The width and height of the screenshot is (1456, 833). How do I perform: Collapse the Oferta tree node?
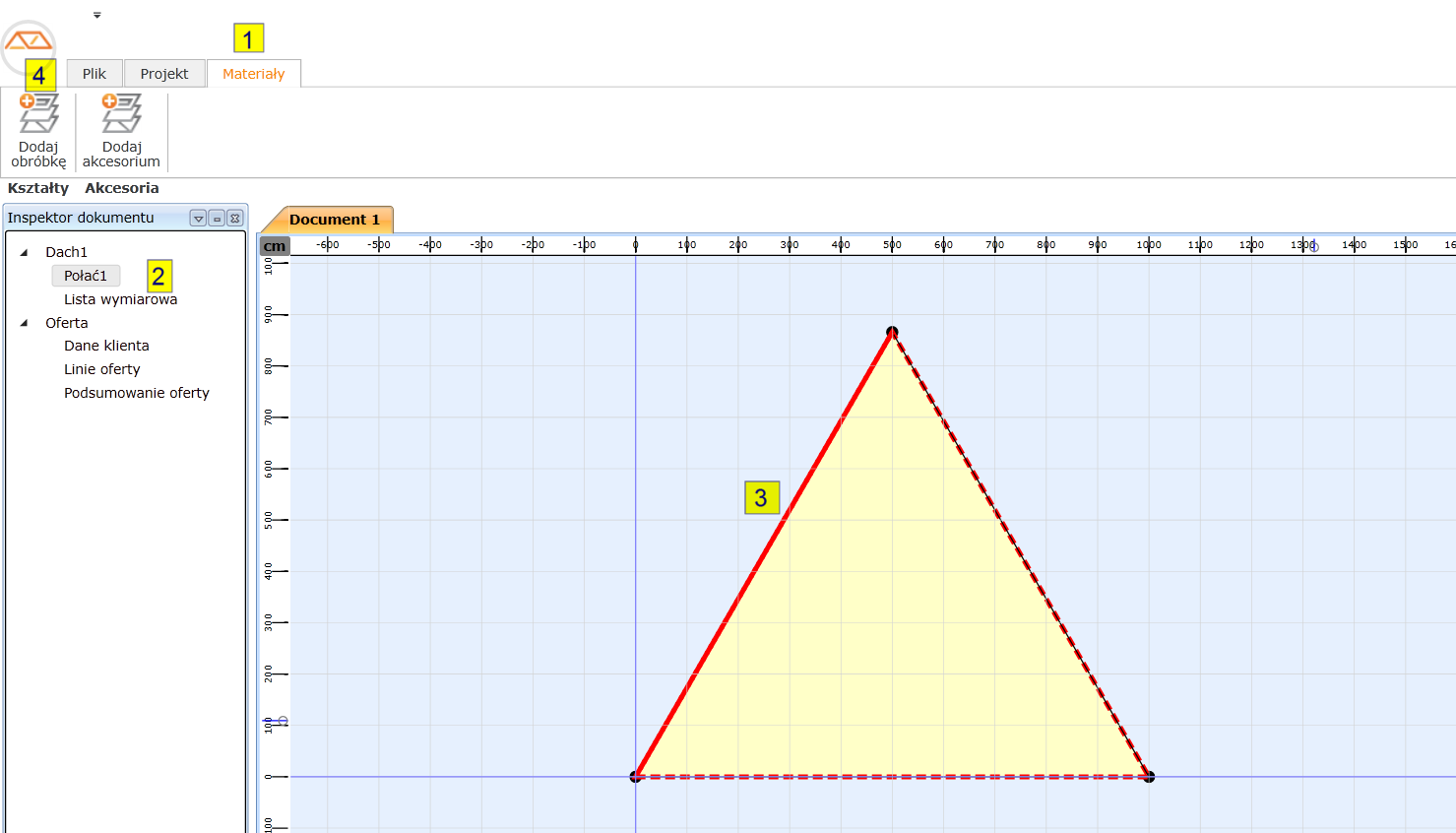click(x=25, y=323)
